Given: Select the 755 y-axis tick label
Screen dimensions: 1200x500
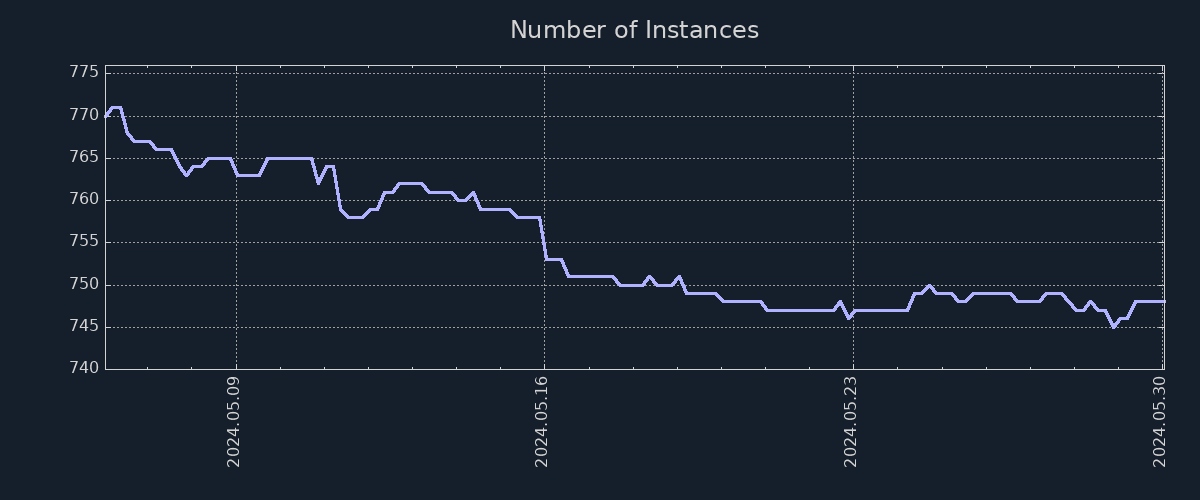Looking at the screenshot, I should tap(84, 242).
